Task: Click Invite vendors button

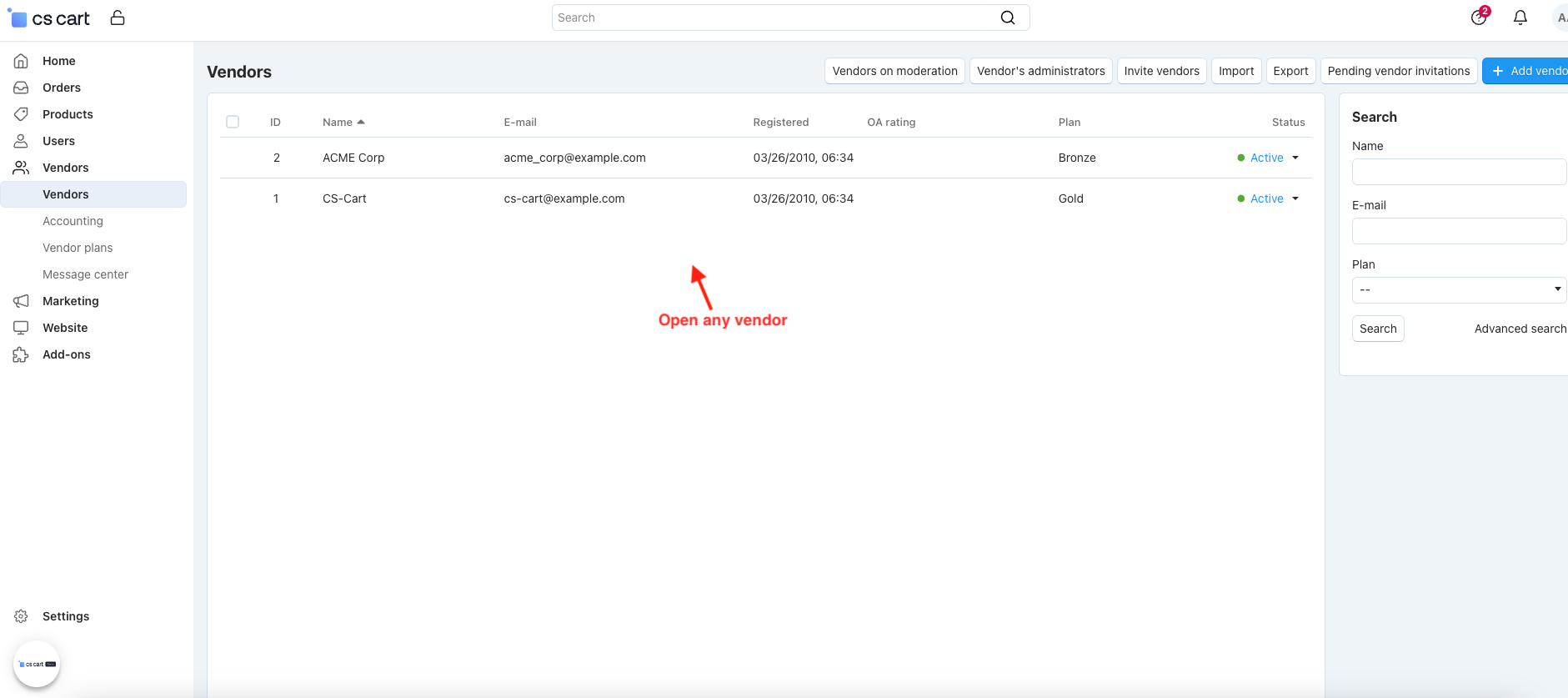Action: [x=1161, y=71]
